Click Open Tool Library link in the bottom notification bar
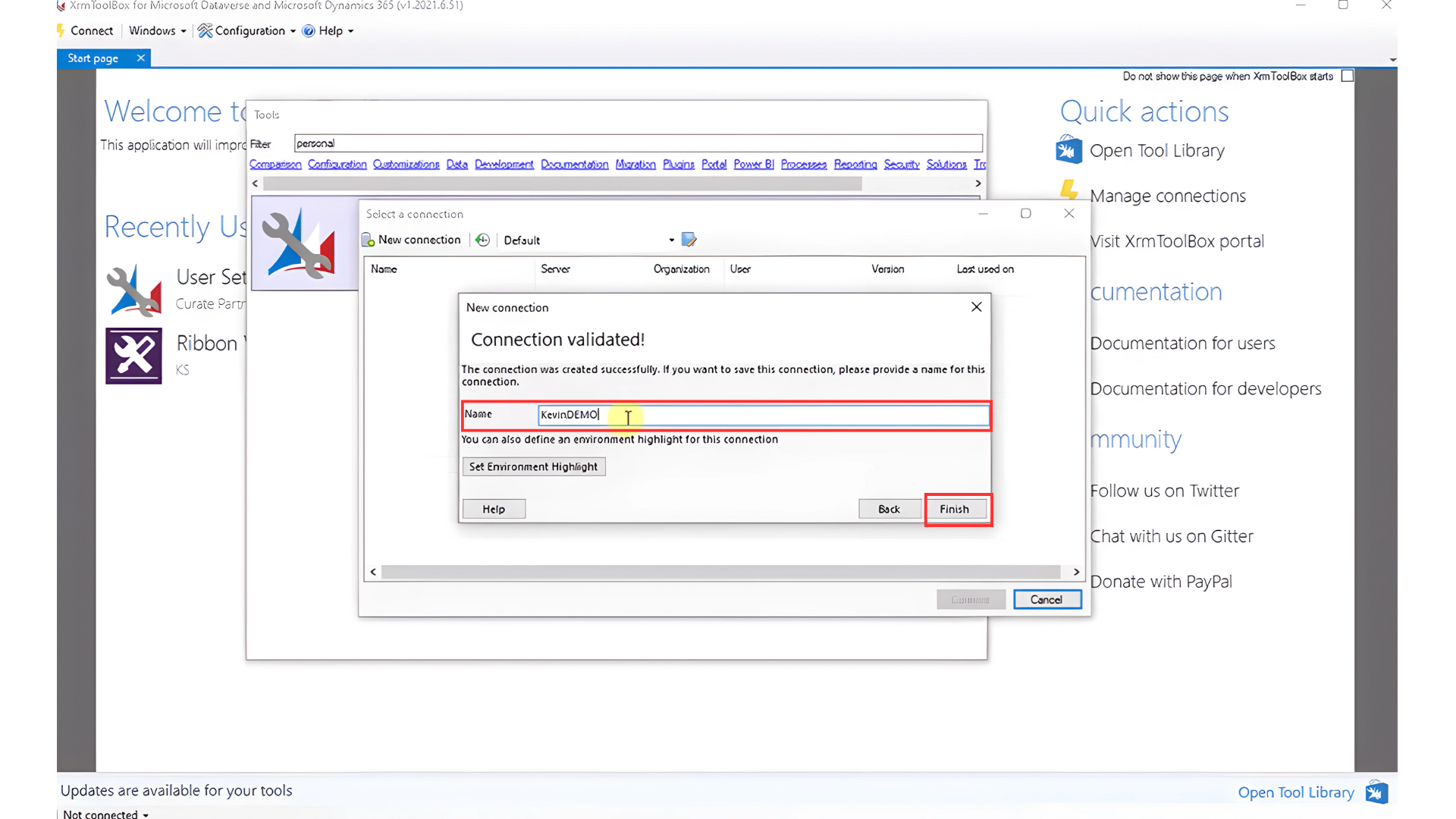The width and height of the screenshot is (1456, 819). point(1296,792)
